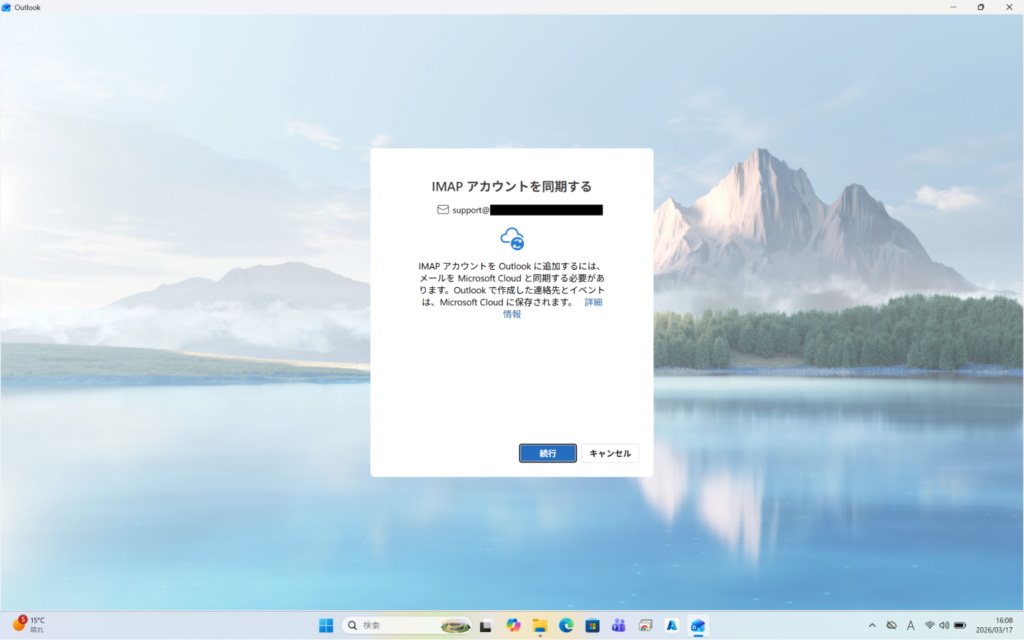
Task: Click the Azure icon in taskbar
Action: 672,625
